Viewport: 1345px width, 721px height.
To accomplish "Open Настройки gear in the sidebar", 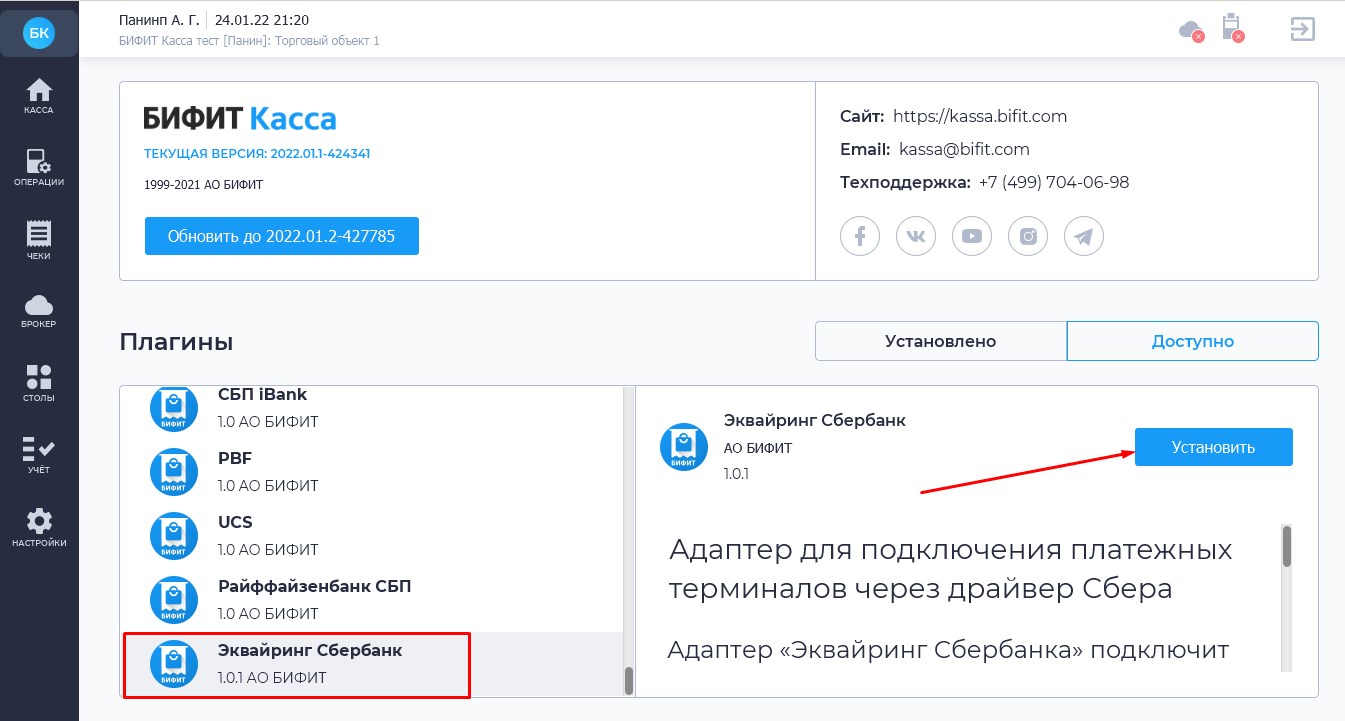I will click(x=39, y=527).
